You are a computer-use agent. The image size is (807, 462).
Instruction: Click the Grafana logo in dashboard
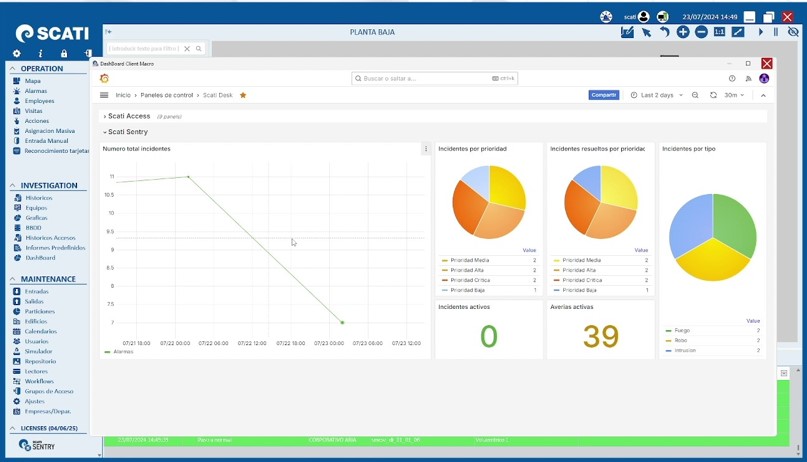click(104, 78)
